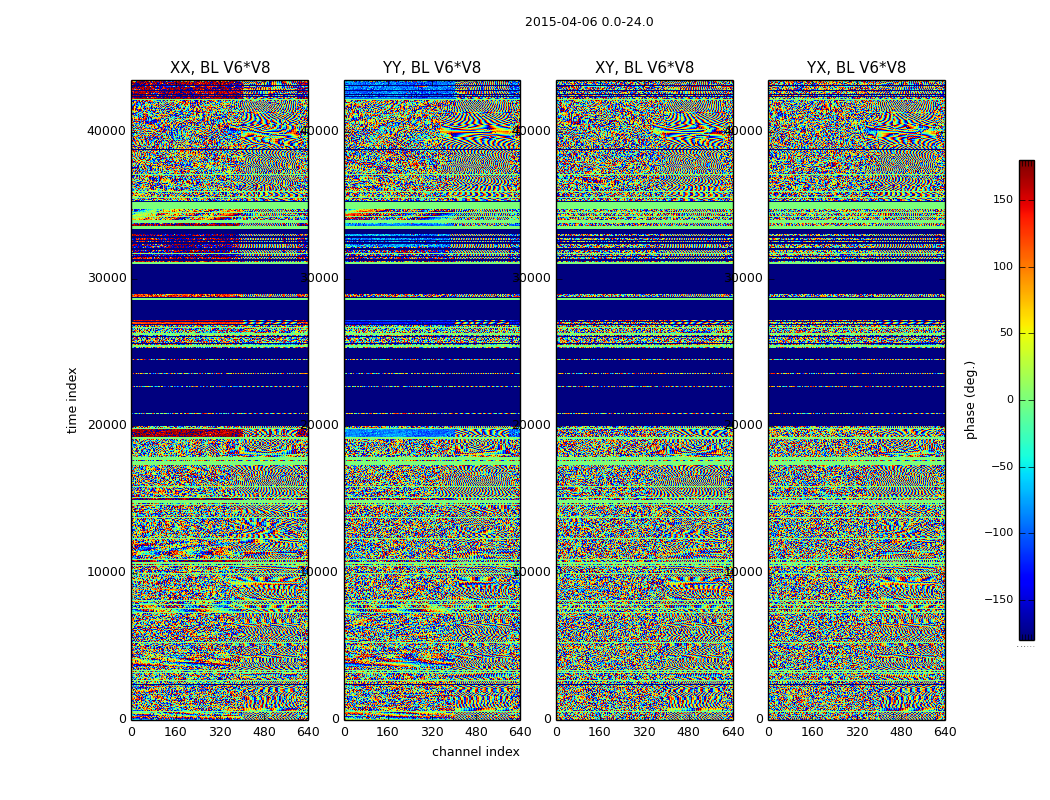Click the figure title '2015-04-06 0.0-24.0'

tap(589, 22)
